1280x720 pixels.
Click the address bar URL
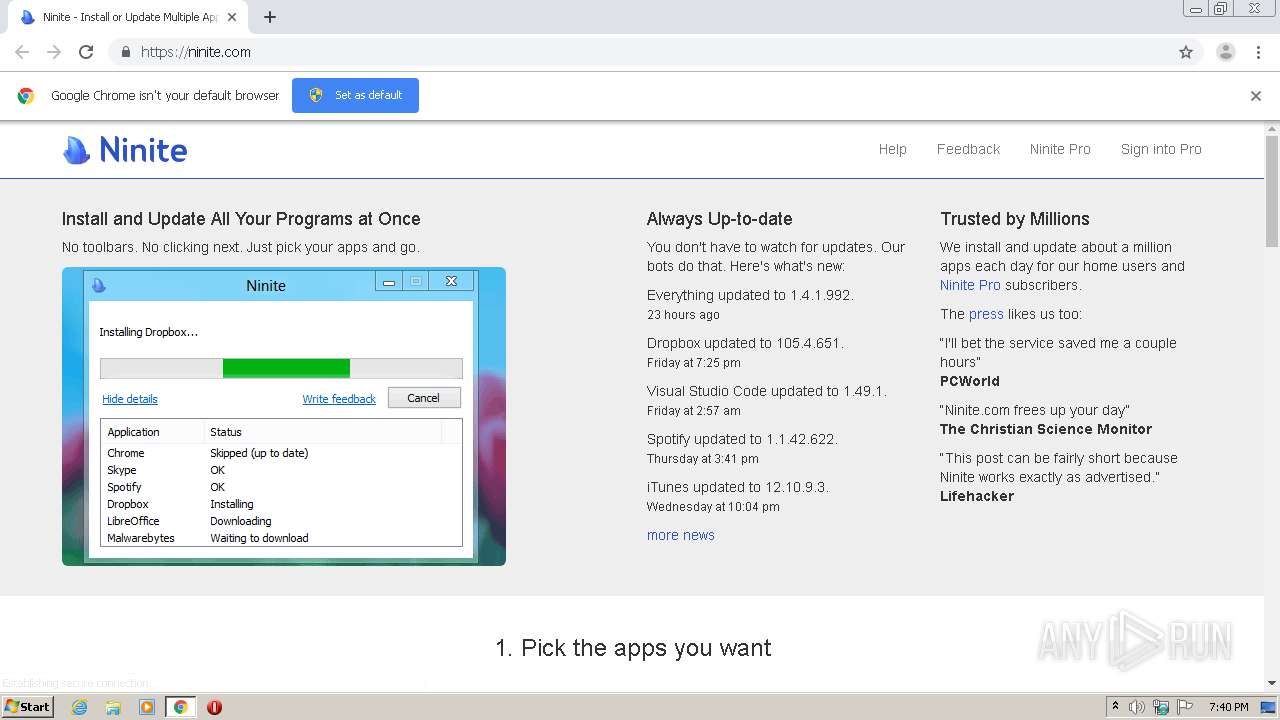(196, 52)
